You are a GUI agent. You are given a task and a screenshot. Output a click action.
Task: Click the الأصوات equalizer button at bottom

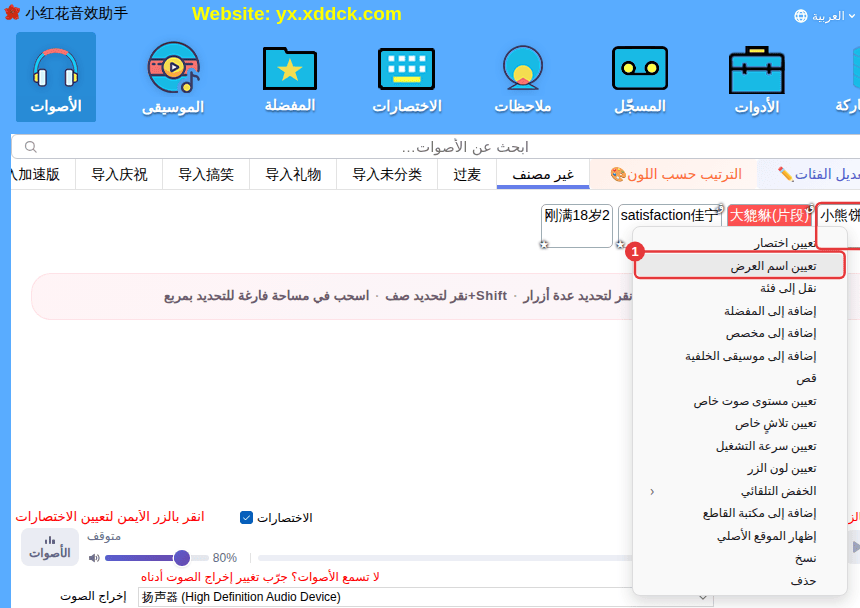(x=50, y=547)
